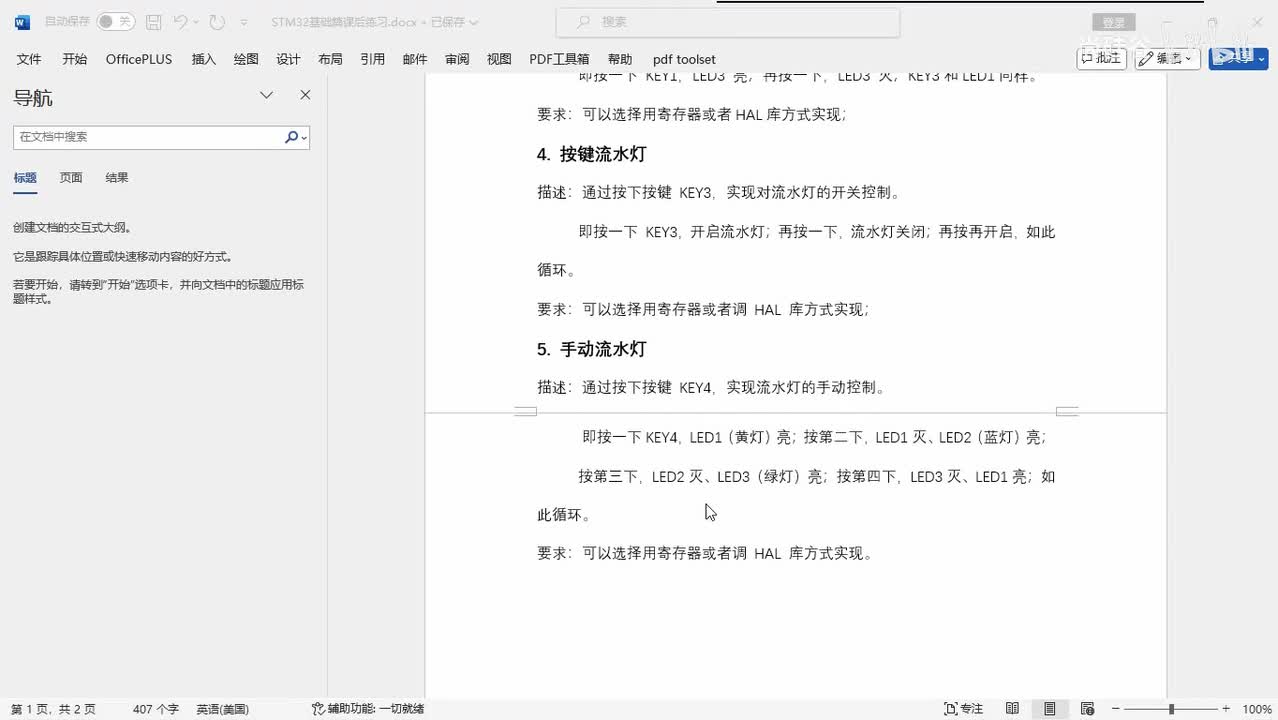
Task: Click the text 描述：通过按下按键 KEY4
Action: pyautogui.click(x=625, y=388)
